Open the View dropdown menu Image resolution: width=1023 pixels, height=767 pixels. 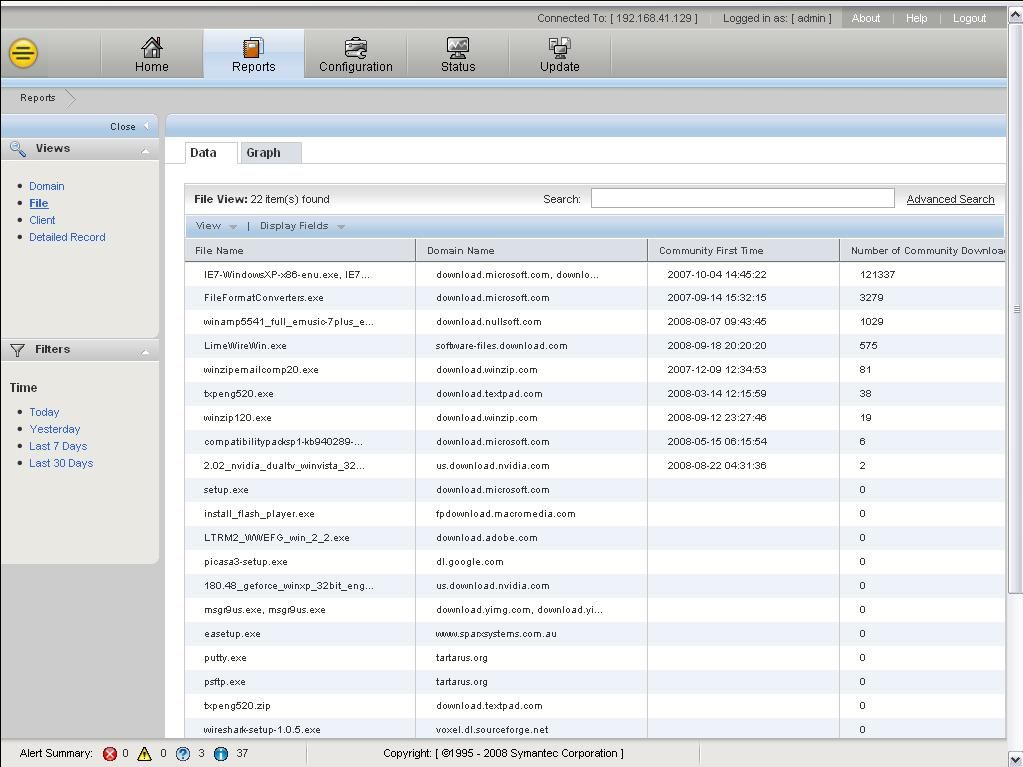[216, 226]
